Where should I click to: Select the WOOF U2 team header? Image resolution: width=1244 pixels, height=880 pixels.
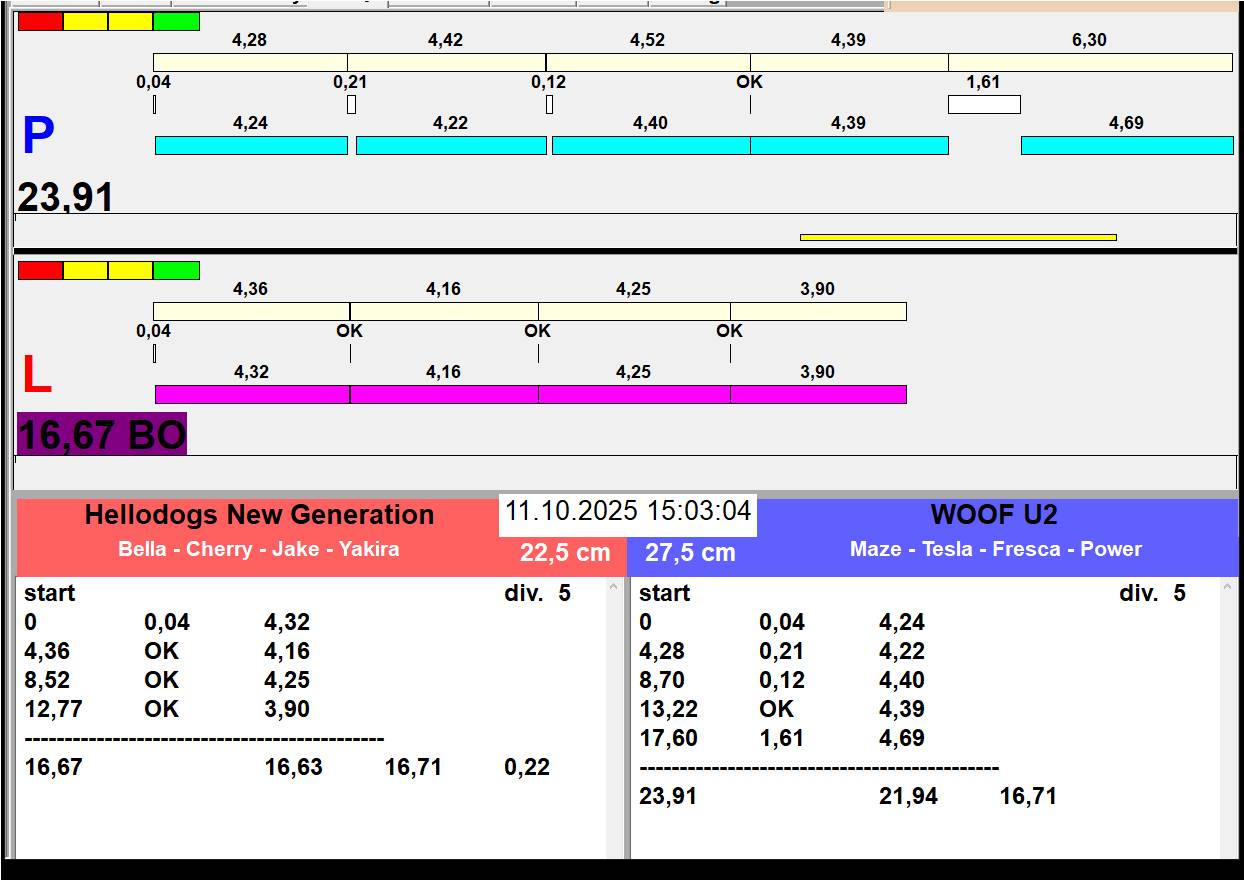[x=993, y=515]
